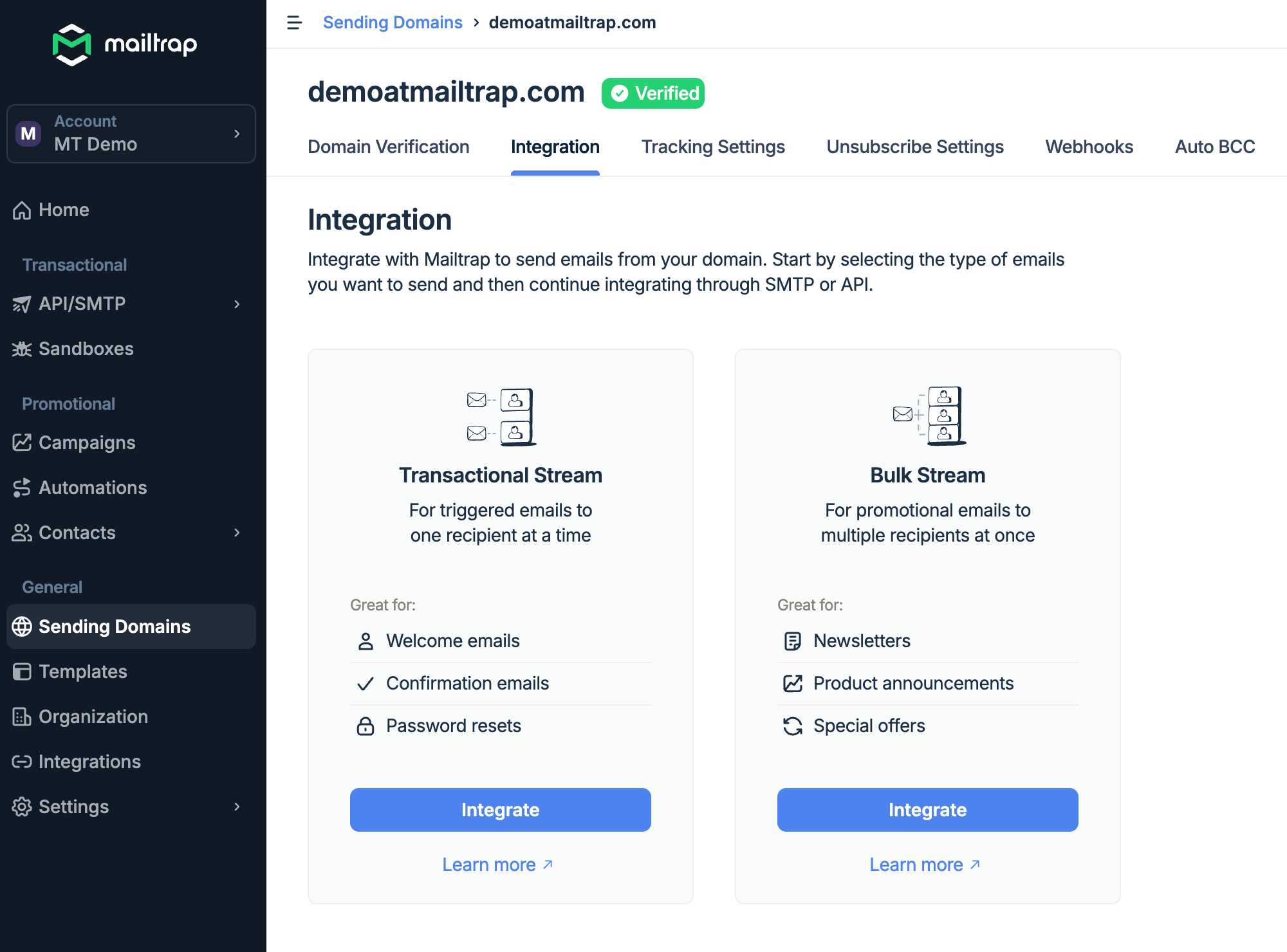Viewport: 1287px width, 952px height.
Task: Toggle the sidebar hamburger menu
Action: point(294,23)
